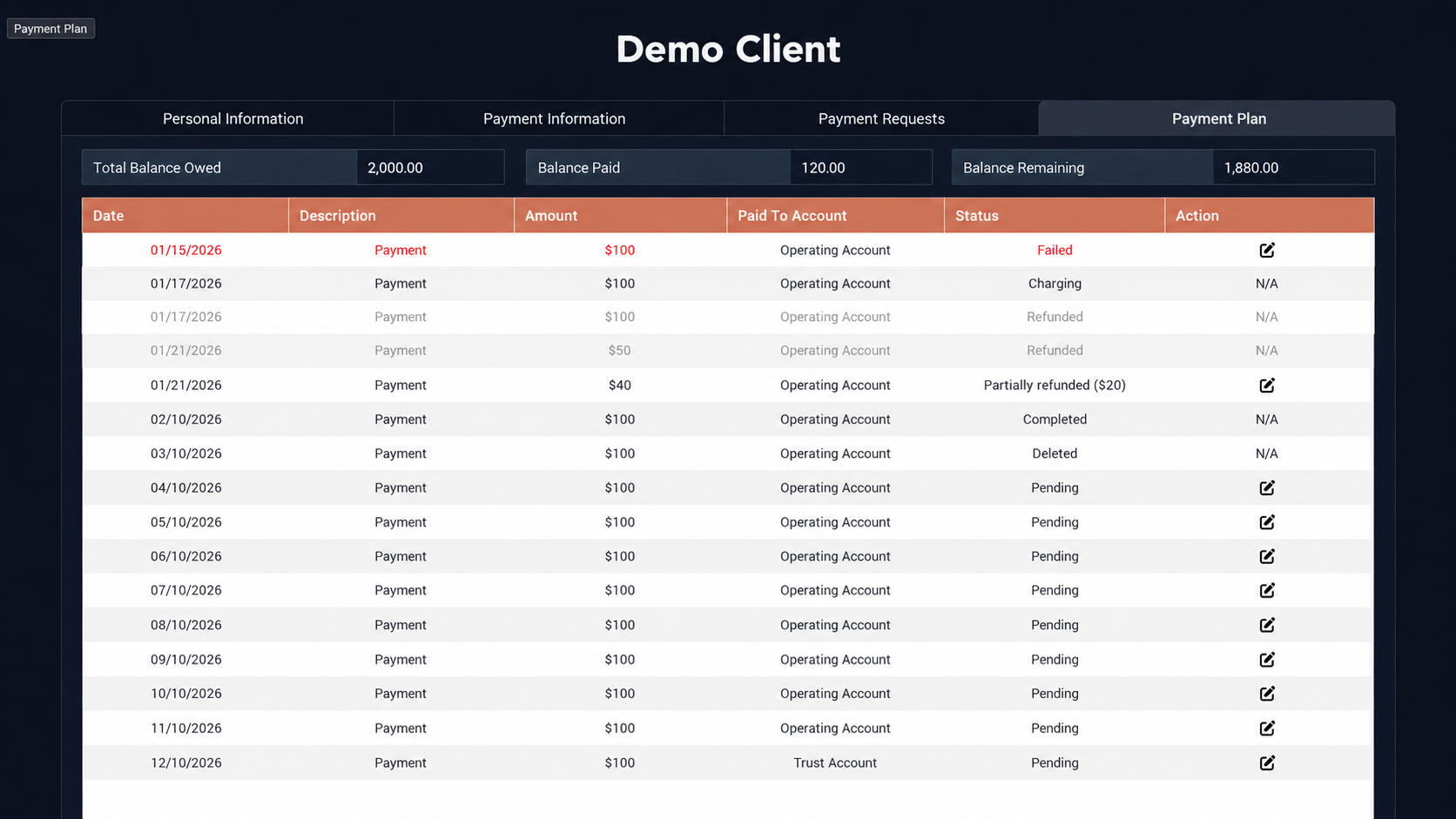Viewport: 1456px width, 819px height.
Task: Go to the Payment Requests tab
Action: (x=881, y=118)
